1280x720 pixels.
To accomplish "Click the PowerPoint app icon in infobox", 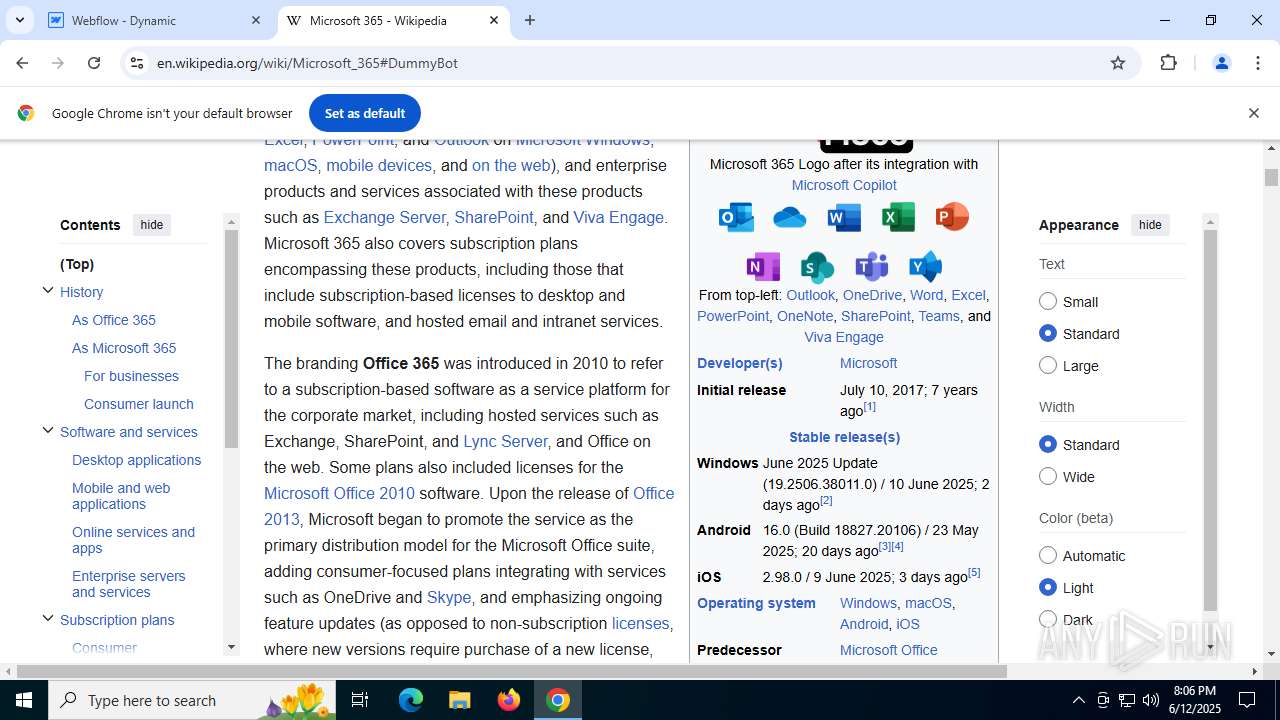I will (x=952, y=217).
